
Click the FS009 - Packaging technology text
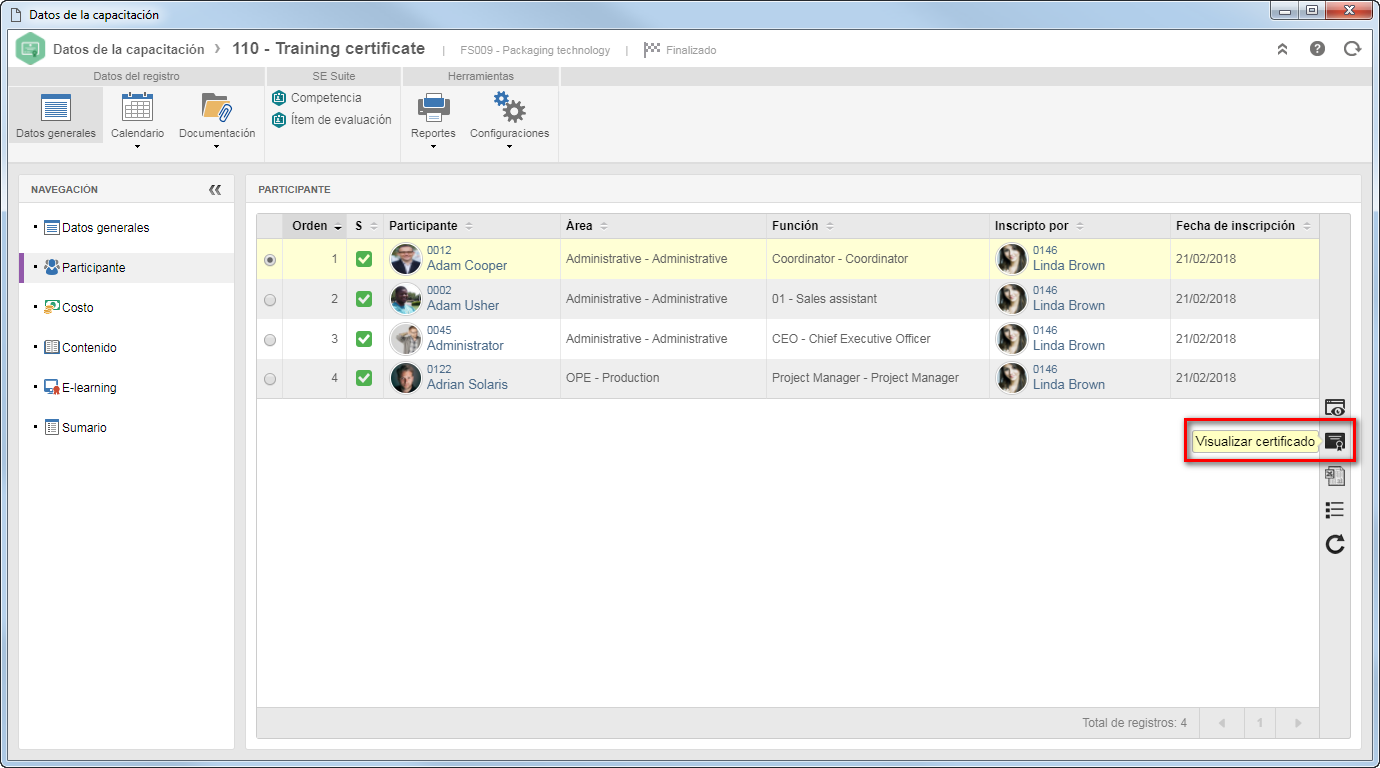[535, 50]
